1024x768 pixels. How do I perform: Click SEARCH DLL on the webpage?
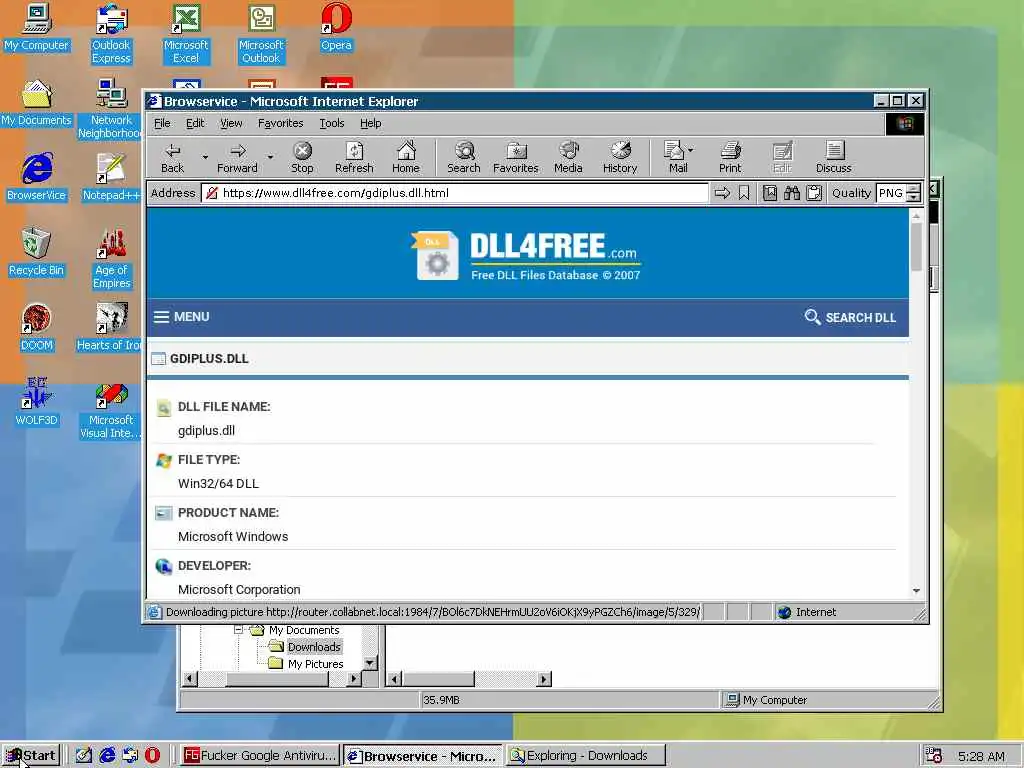coord(850,317)
